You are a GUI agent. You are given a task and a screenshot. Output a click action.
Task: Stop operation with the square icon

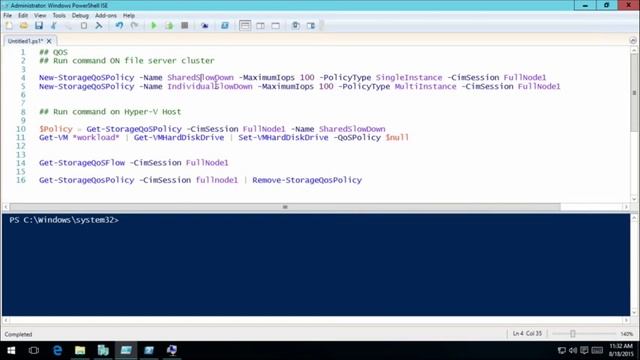184,26
